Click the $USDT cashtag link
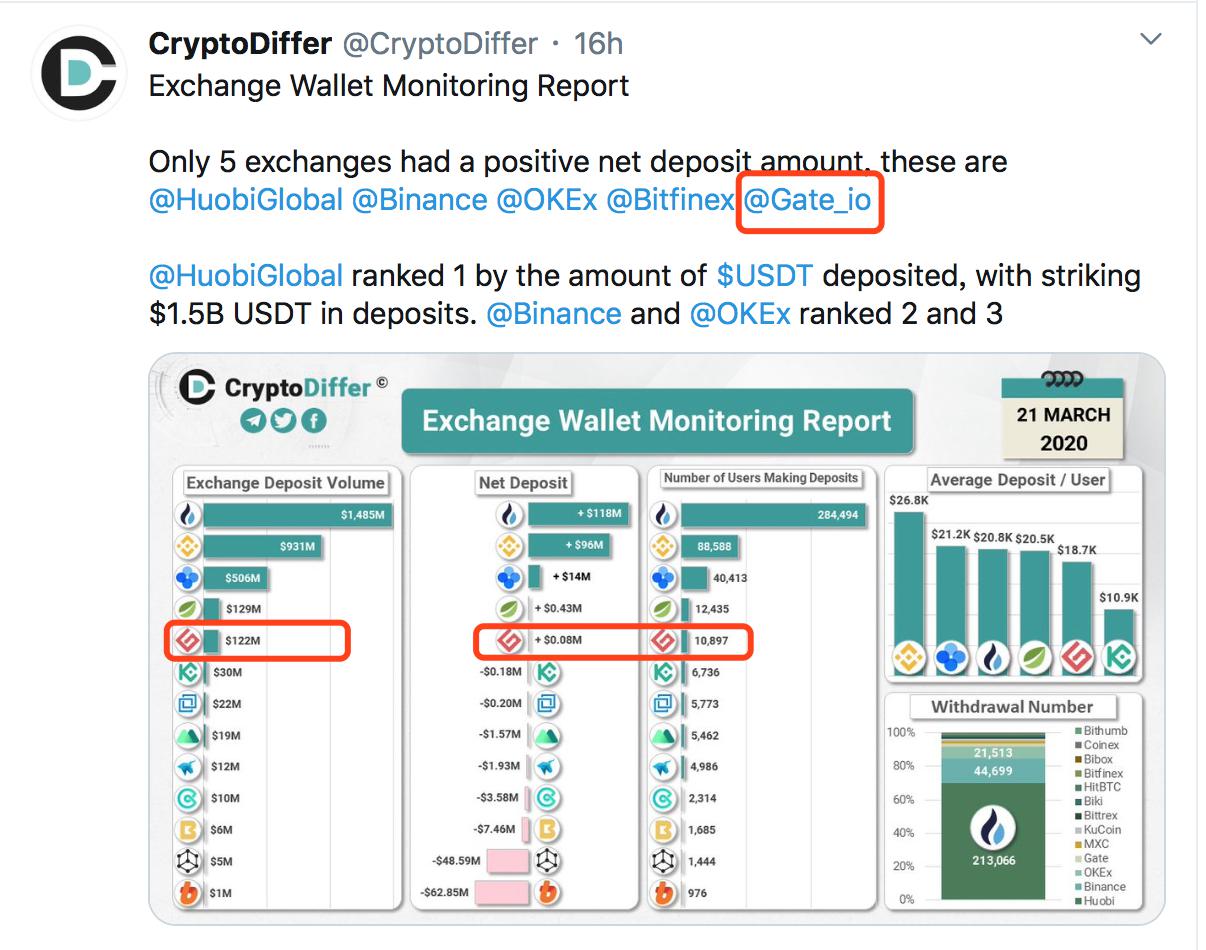Image resolution: width=1206 pixels, height=950 pixels. (x=764, y=275)
